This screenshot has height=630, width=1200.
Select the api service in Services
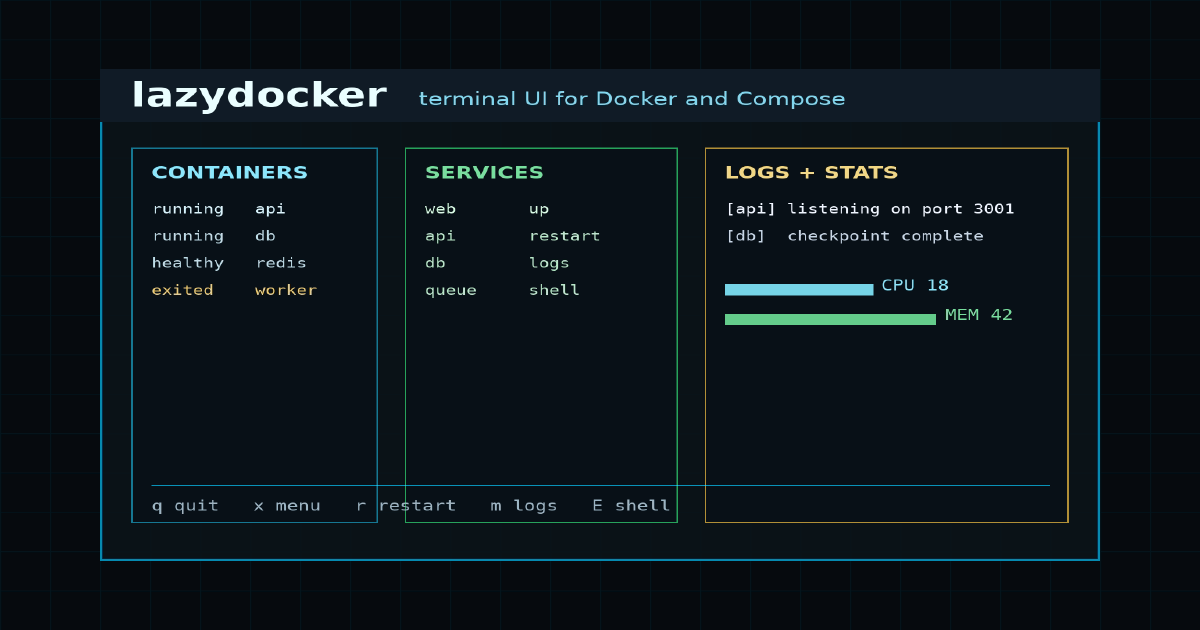pos(440,236)
